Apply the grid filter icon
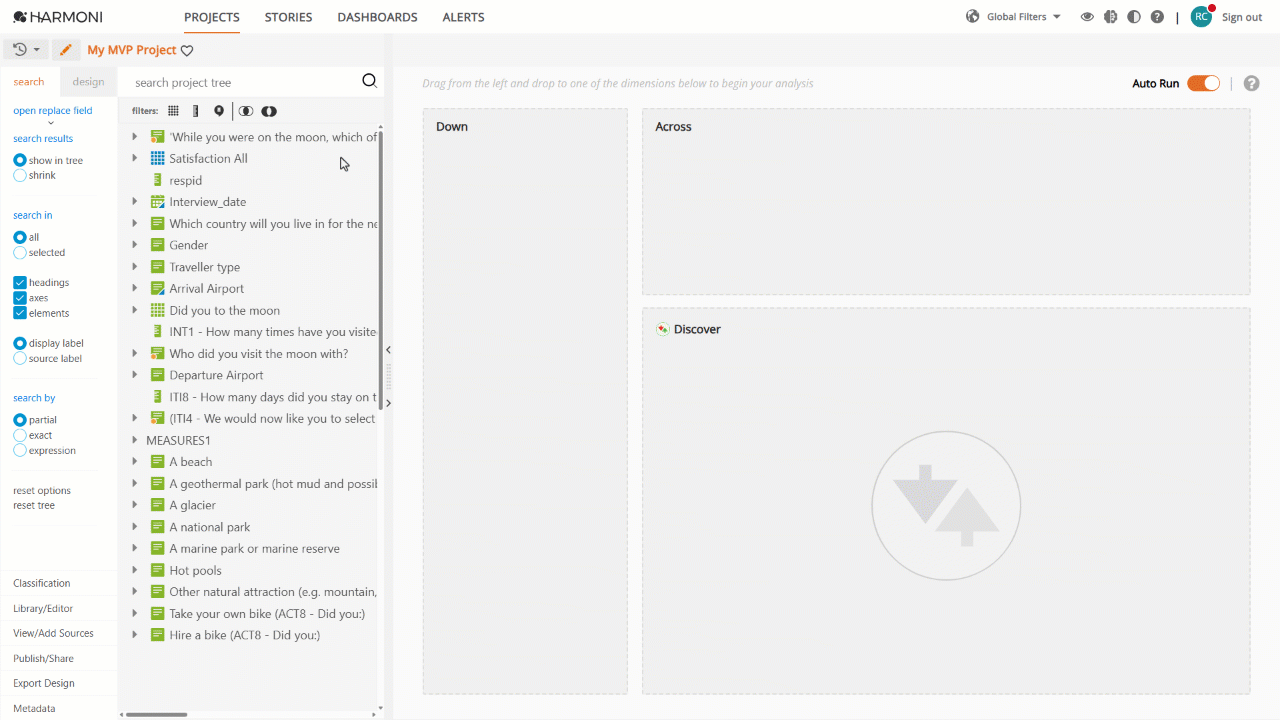 (x=173, y=111)
